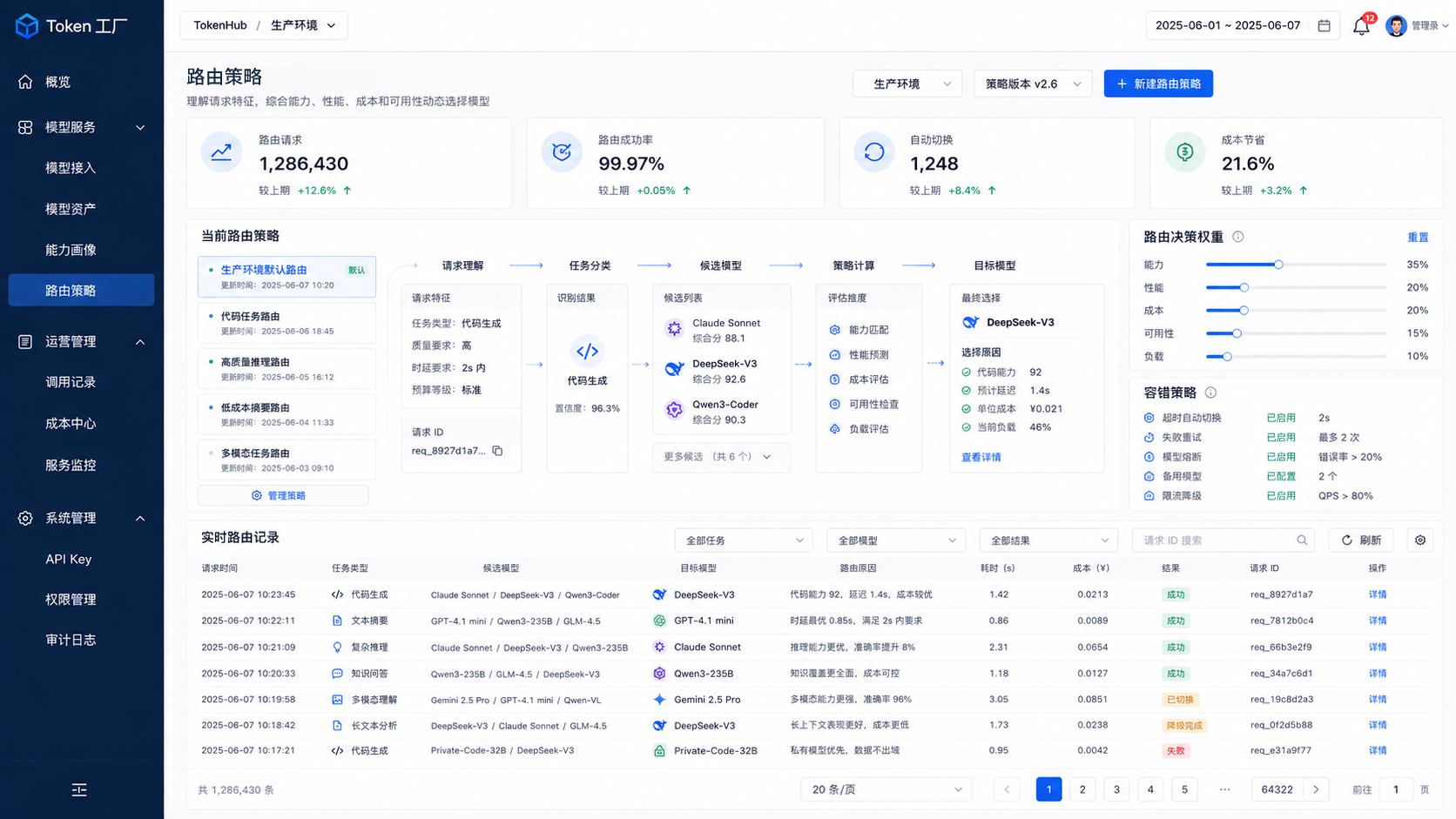Viewport: 1456px width, 819px height.
Task: Adjust the 能力 weight slider
Action: pos(1278,265)
